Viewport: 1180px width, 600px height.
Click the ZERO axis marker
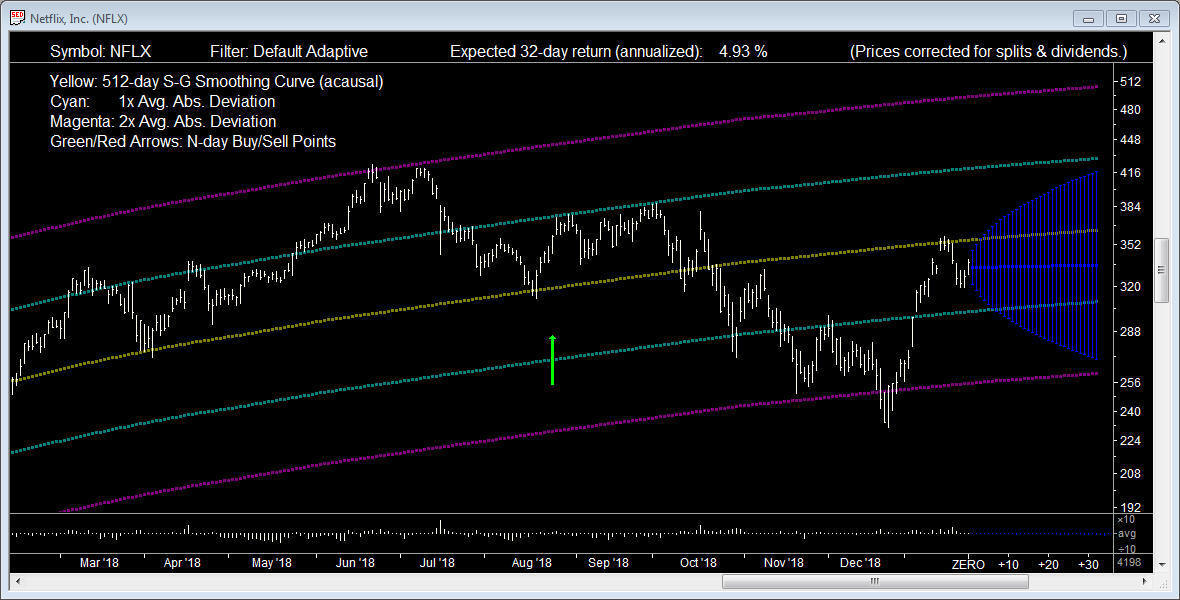(x=968, y=565)
